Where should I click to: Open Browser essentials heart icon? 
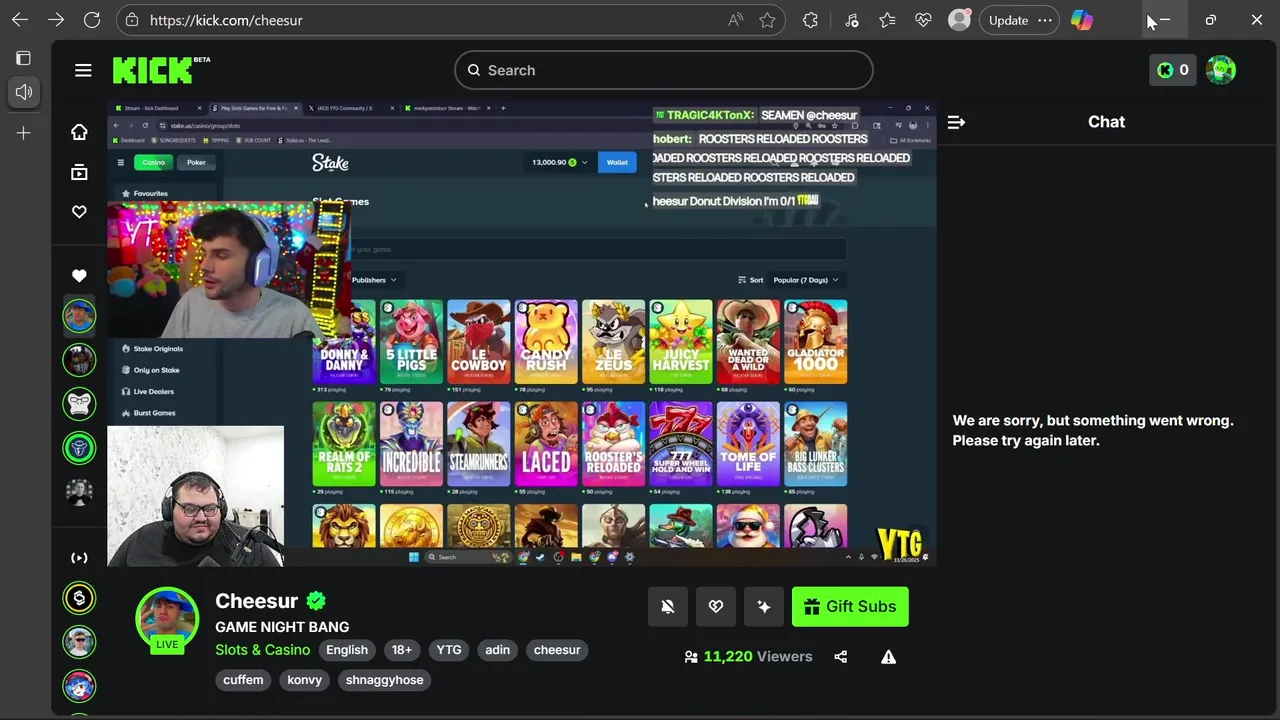point(923,20)
